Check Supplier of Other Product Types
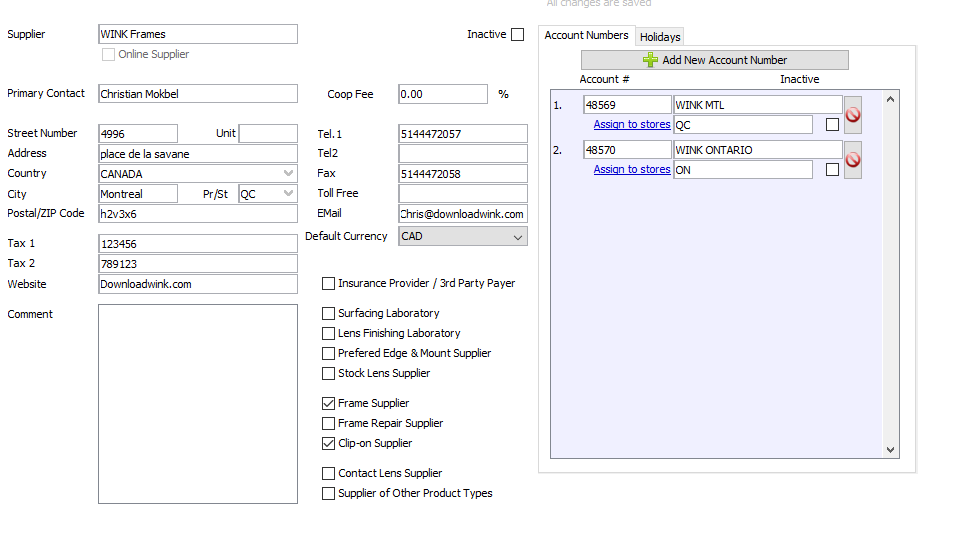963x542 pixels. point(329,494)
